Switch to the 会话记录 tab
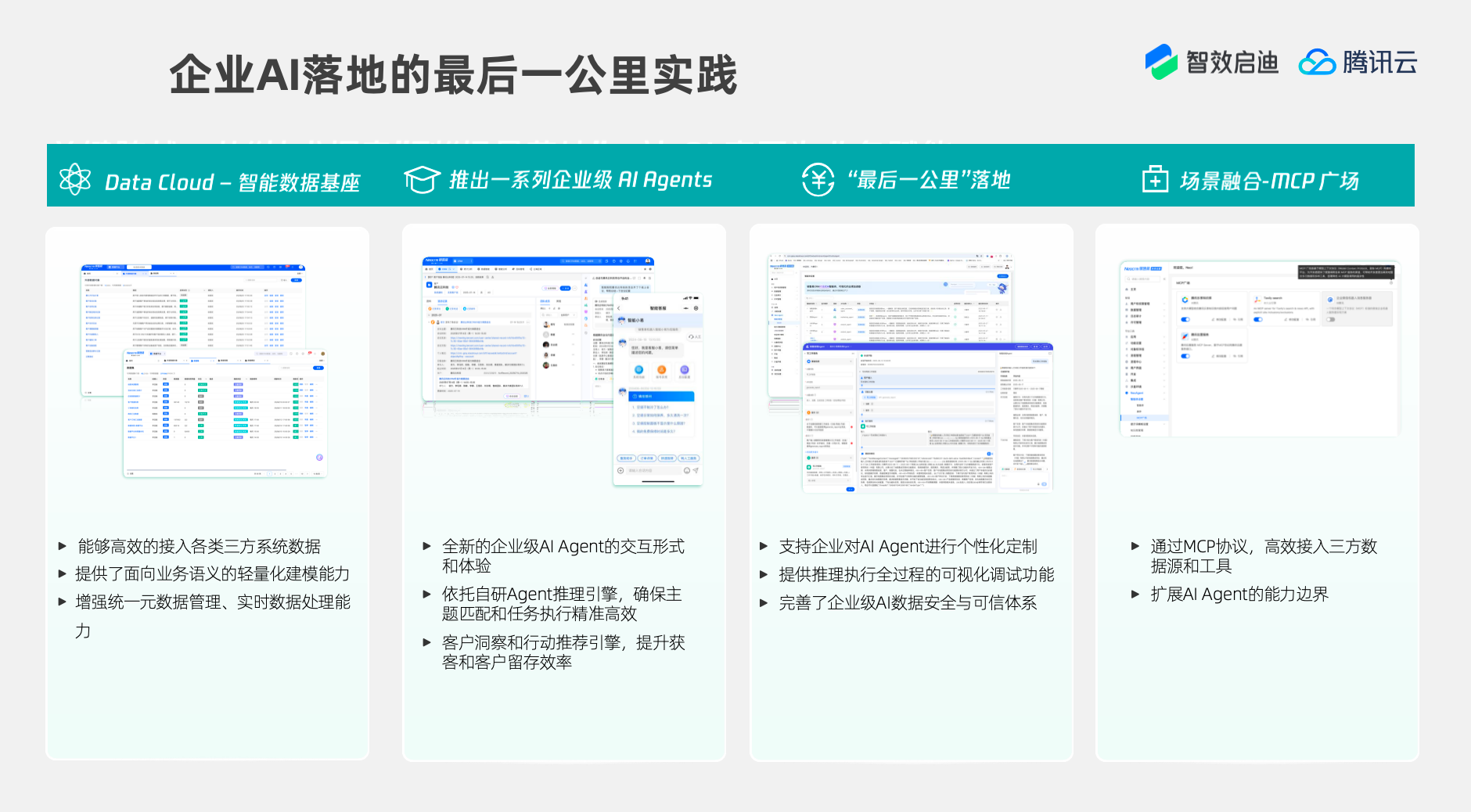 click(442, 301)
